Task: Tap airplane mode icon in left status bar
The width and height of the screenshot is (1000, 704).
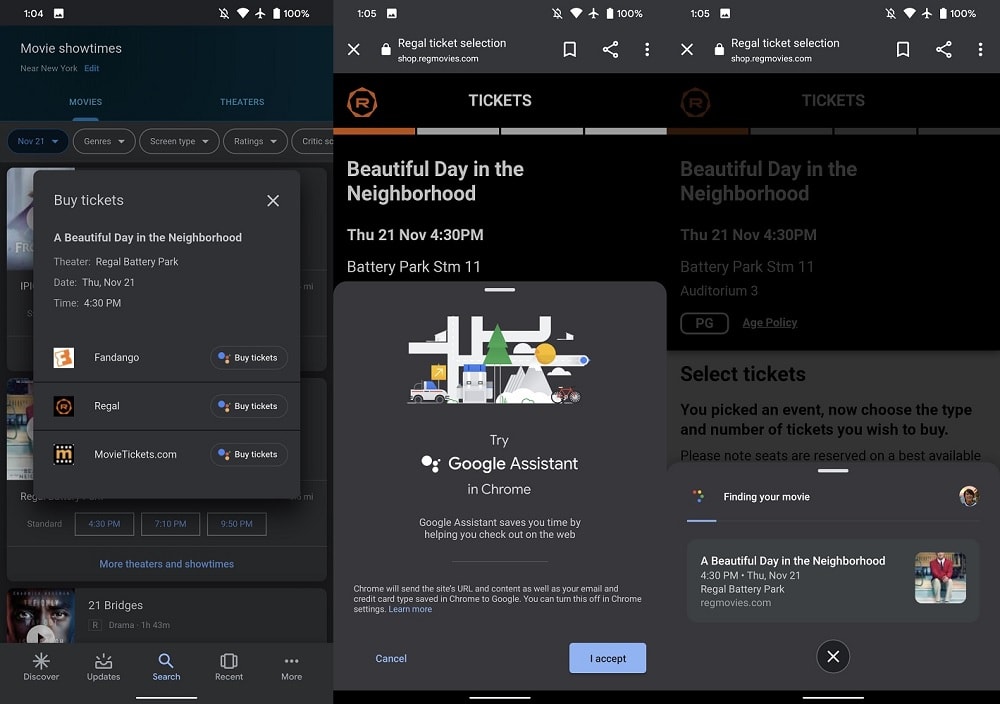Action: (260, 13)
